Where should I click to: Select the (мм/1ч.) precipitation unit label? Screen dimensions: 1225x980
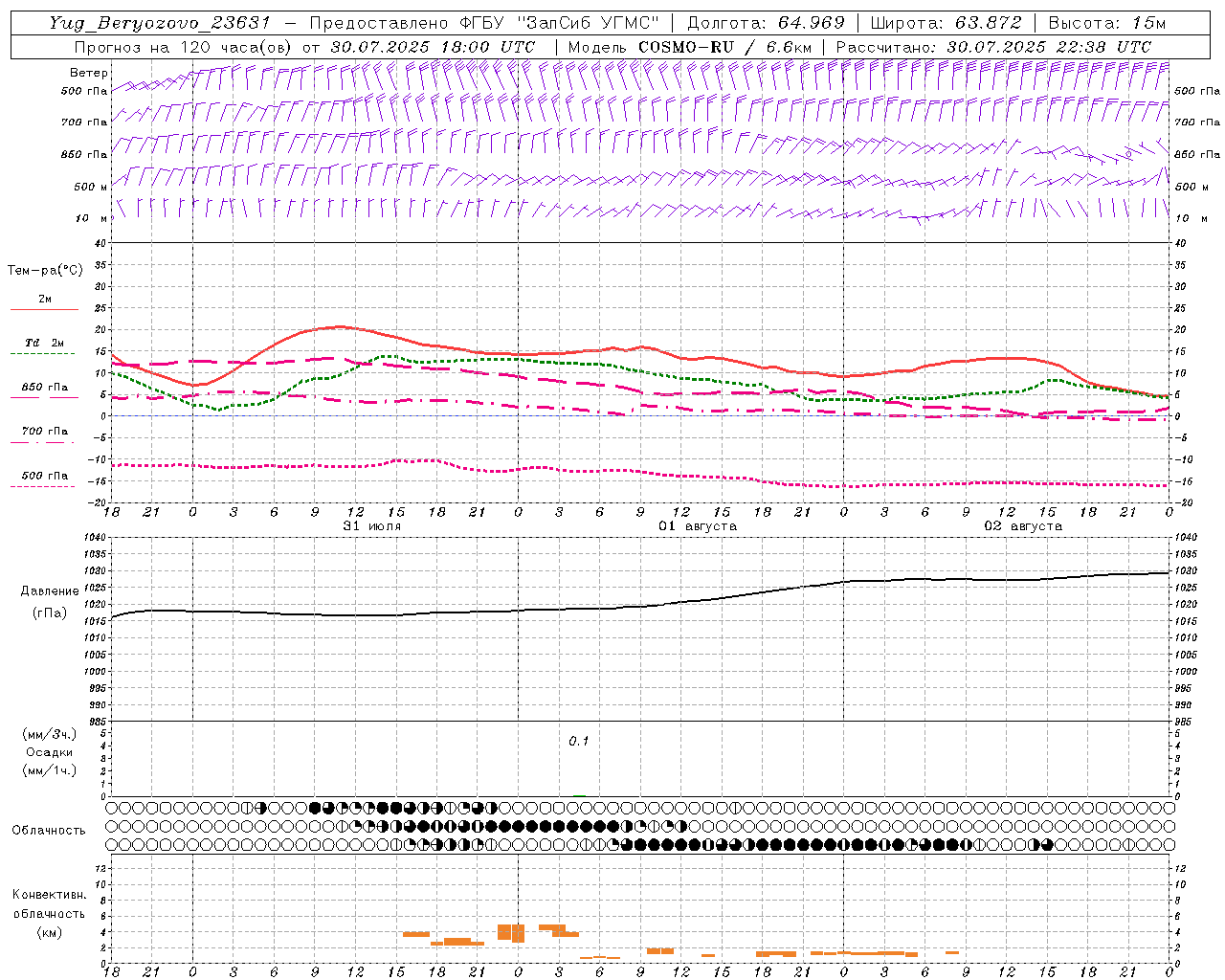49,770
